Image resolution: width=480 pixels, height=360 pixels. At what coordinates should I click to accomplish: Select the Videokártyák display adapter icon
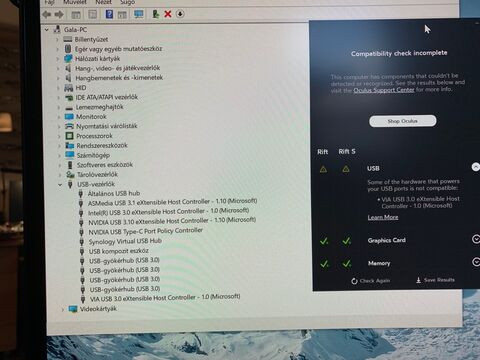point(73,309)
